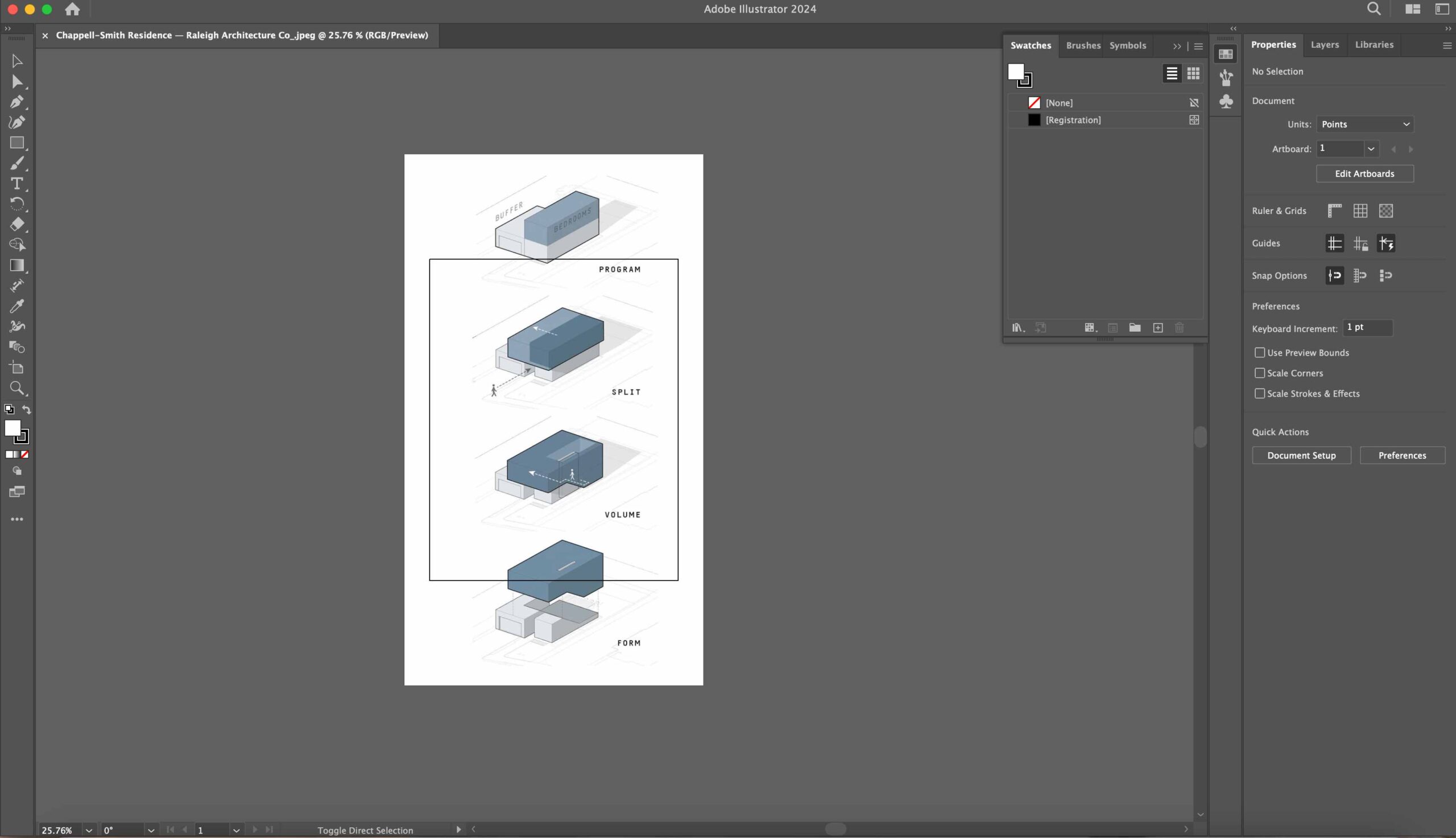Select the Paintbrush tool

[16, 163]
